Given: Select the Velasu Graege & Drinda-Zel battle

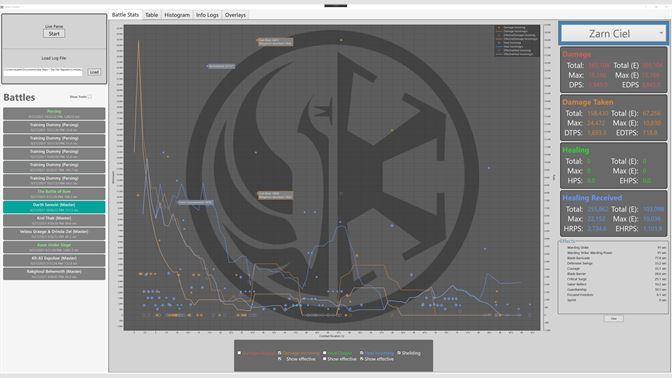Looking at the screenshot, I should [54, 234].
